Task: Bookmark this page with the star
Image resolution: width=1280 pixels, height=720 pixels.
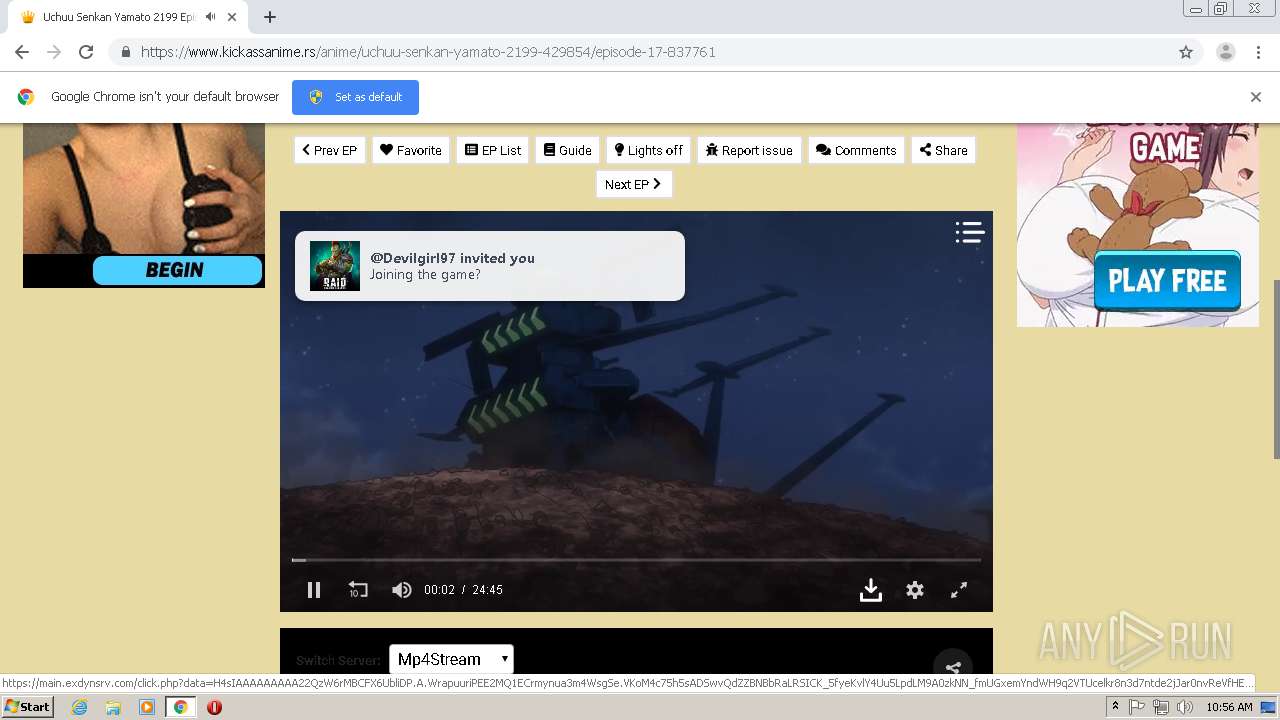Action: [1186, 52]
